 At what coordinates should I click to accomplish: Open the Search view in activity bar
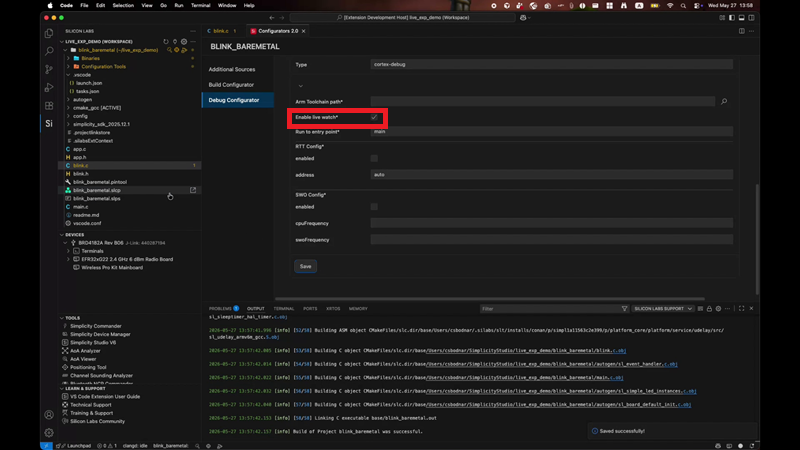(49, 51)
